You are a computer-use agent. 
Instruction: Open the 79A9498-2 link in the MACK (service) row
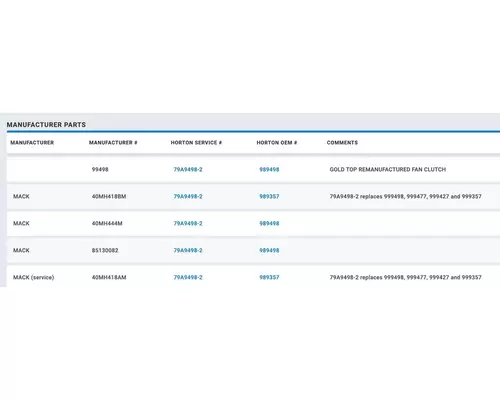[x=188, y=277]
